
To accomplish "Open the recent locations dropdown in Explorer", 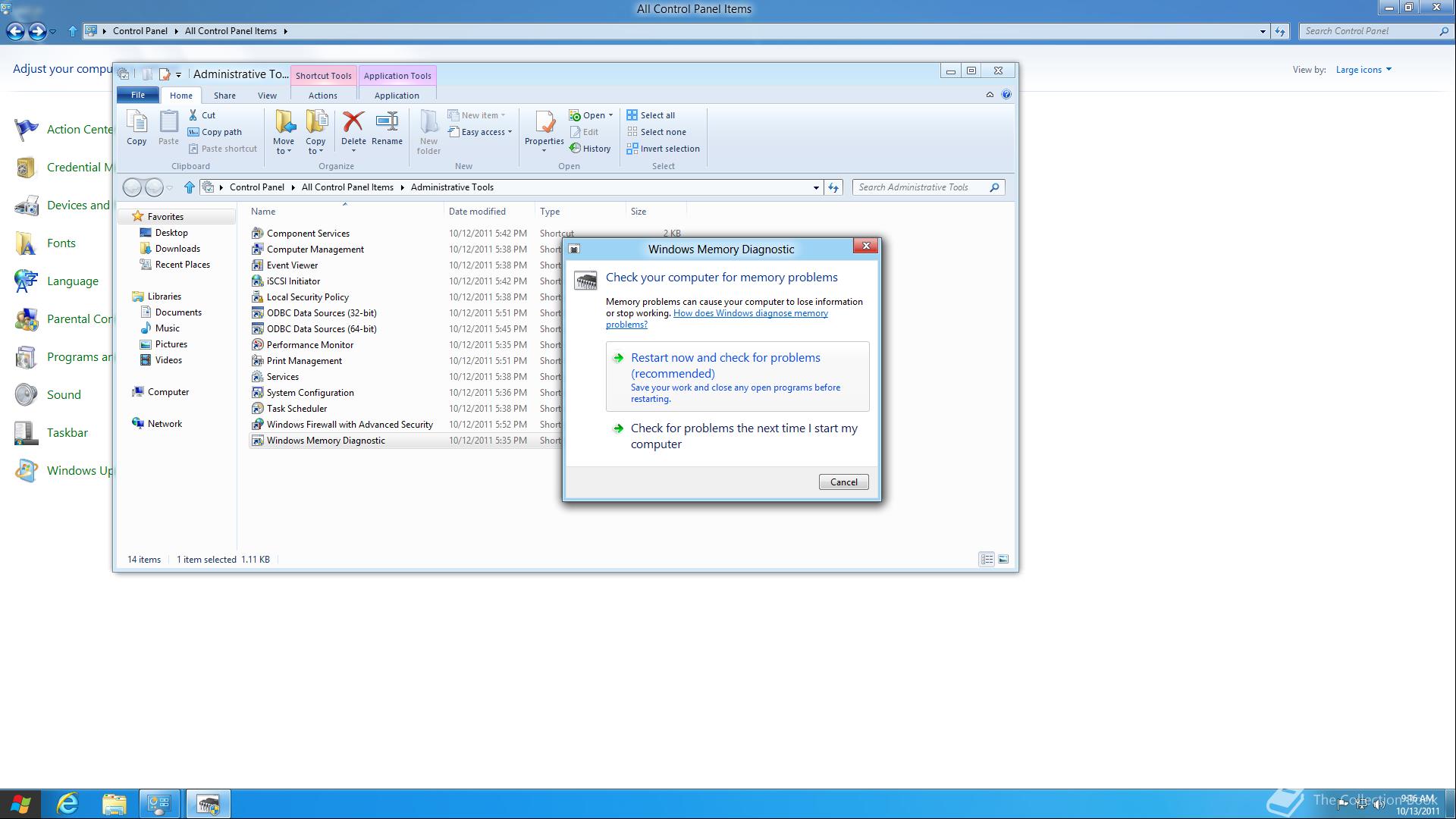I will (170, 187).
